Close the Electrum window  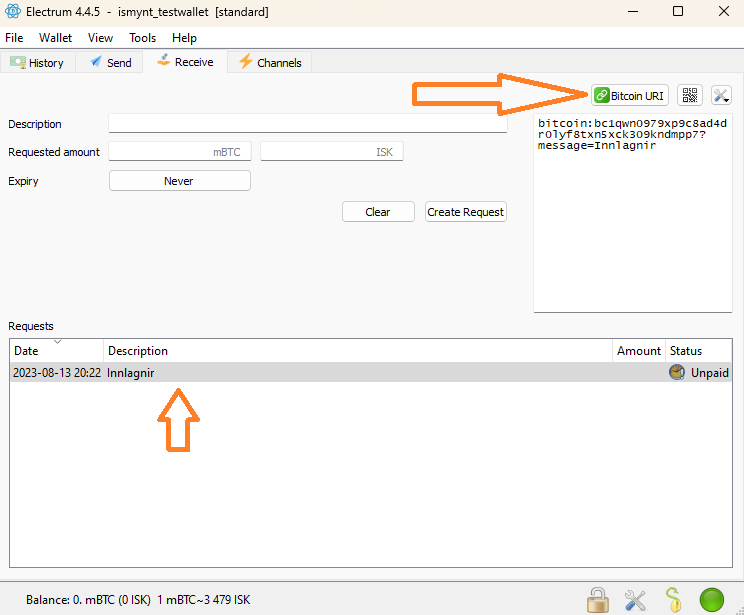pyautogui.click(x=724, y=11)
